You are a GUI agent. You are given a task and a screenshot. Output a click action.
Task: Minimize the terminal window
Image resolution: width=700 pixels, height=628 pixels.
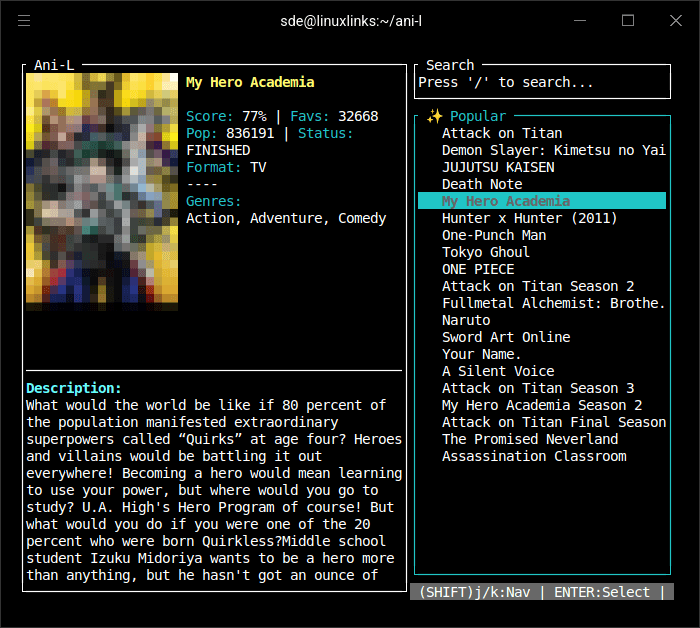pyautogui.click(x=580, y=21)
